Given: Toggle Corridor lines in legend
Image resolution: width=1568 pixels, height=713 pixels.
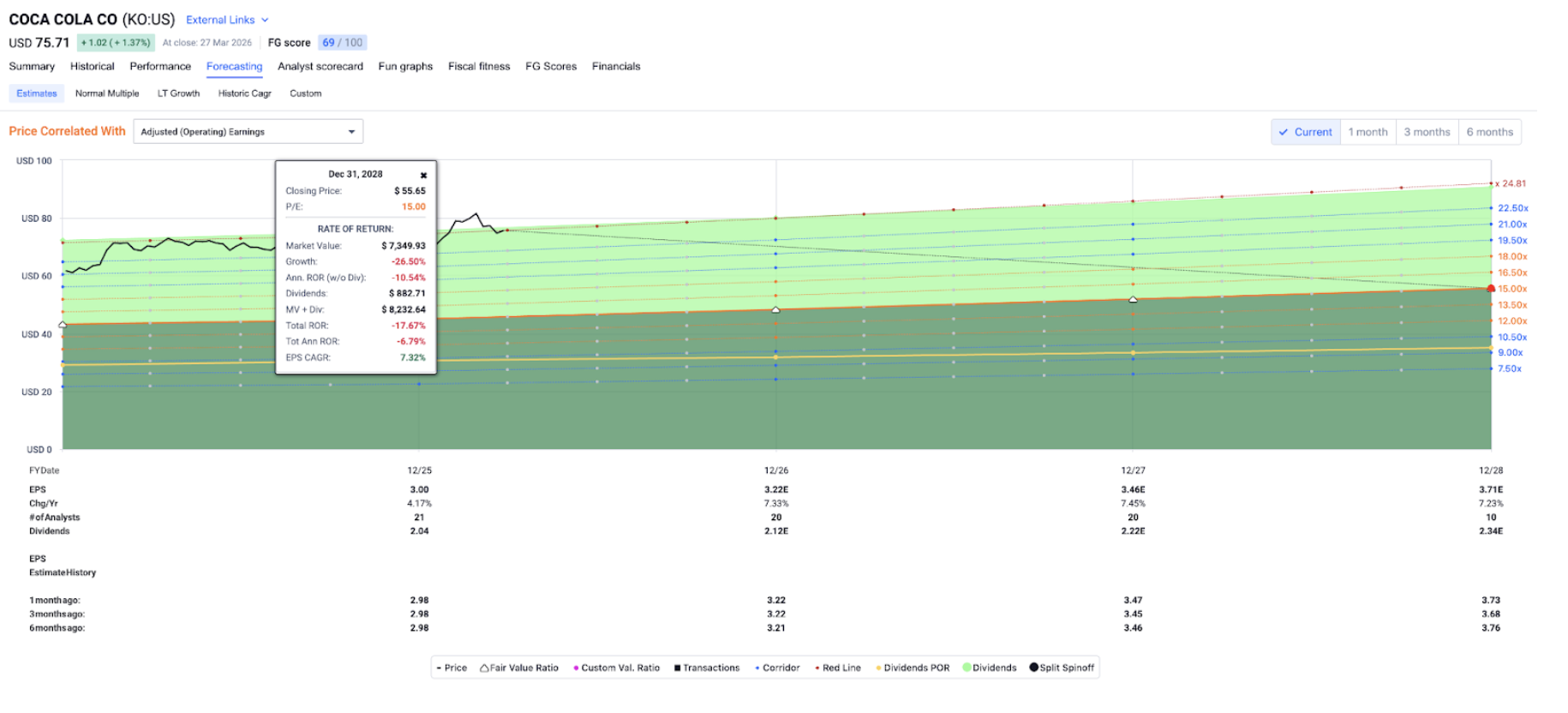Looking at the screenshot, I should point(777,668).
